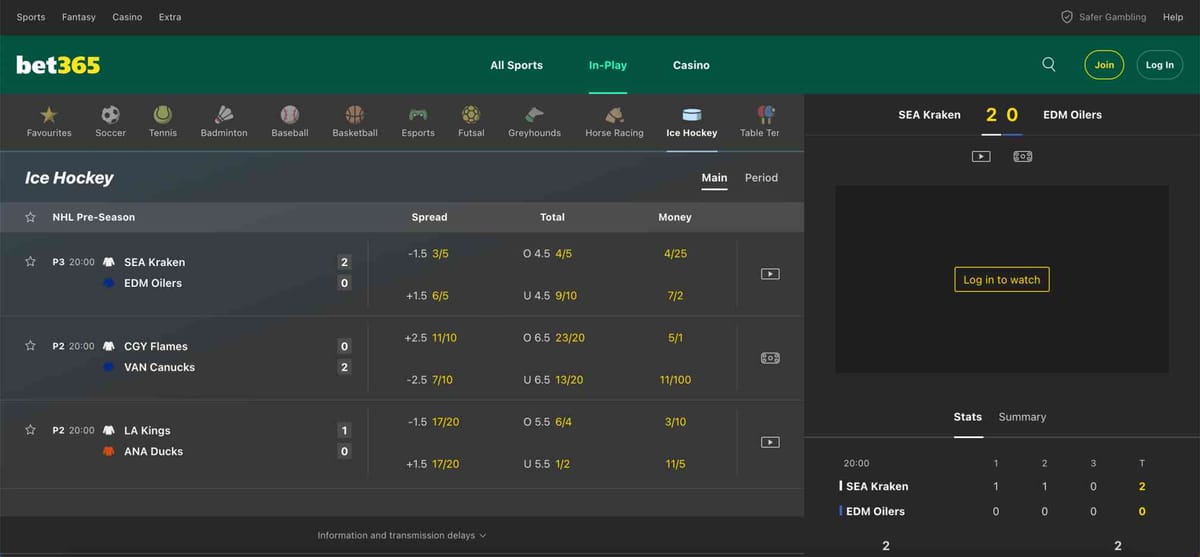Select EDM Oilers moneyline 7/2
The image size is (1200, 557).
[x=675, y=296]
